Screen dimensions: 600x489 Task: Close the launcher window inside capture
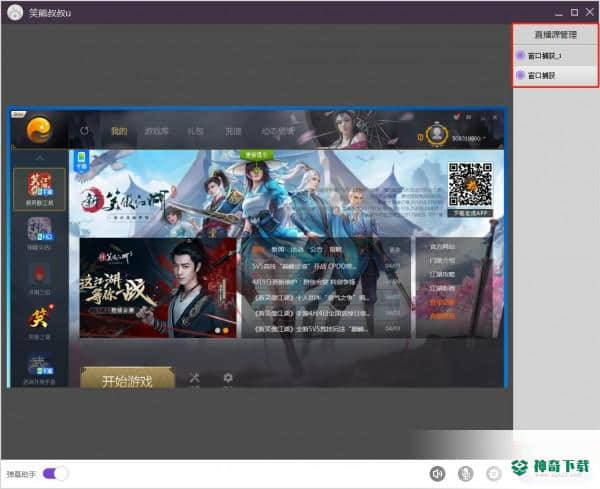496,117
